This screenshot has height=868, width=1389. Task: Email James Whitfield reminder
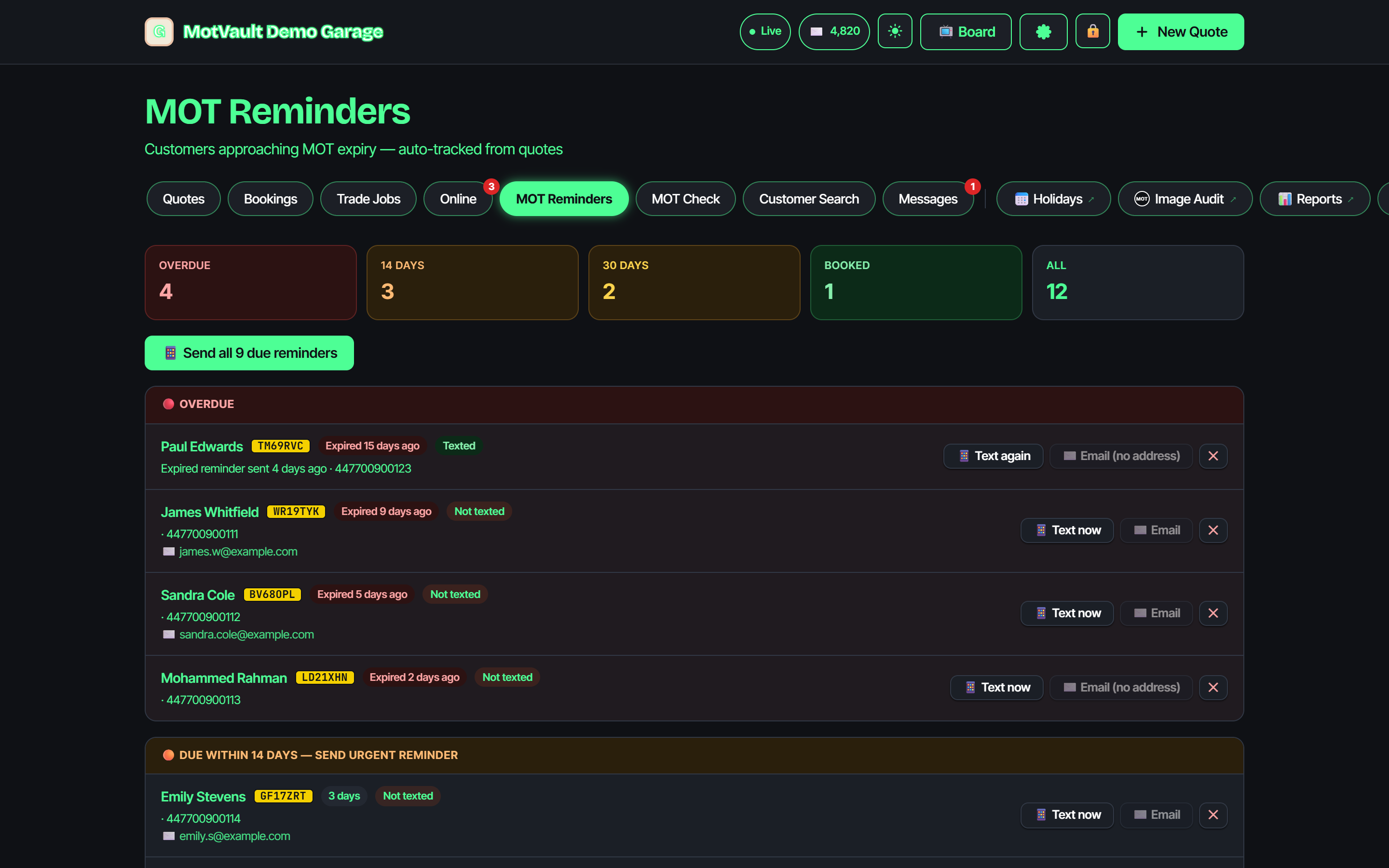pyautogui.click(x=1156, y=530)
